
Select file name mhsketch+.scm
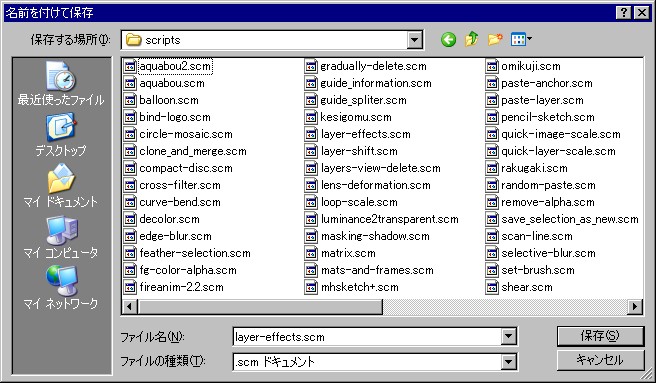pos(359,287)
